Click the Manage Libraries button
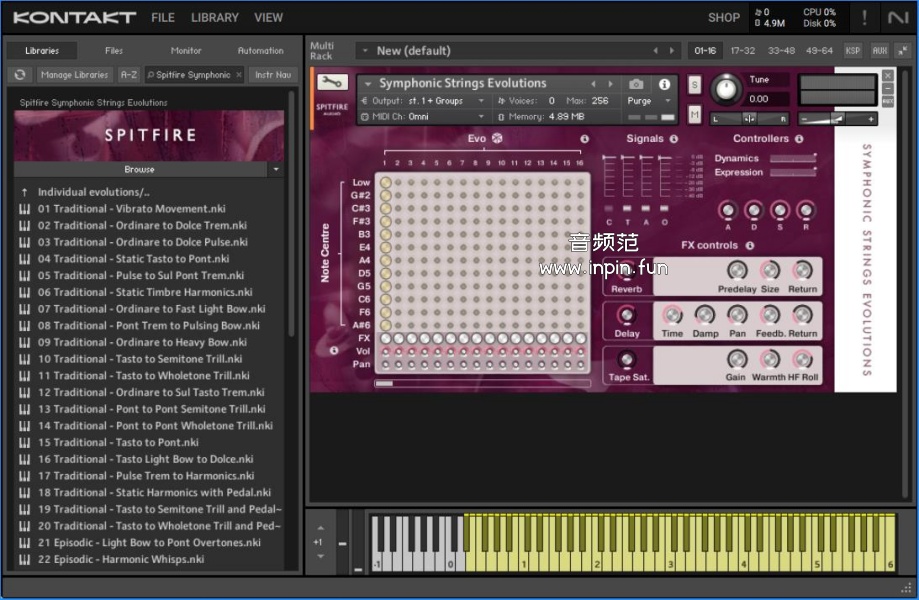Viewport: 919px width, 600px height. [75, 74]
